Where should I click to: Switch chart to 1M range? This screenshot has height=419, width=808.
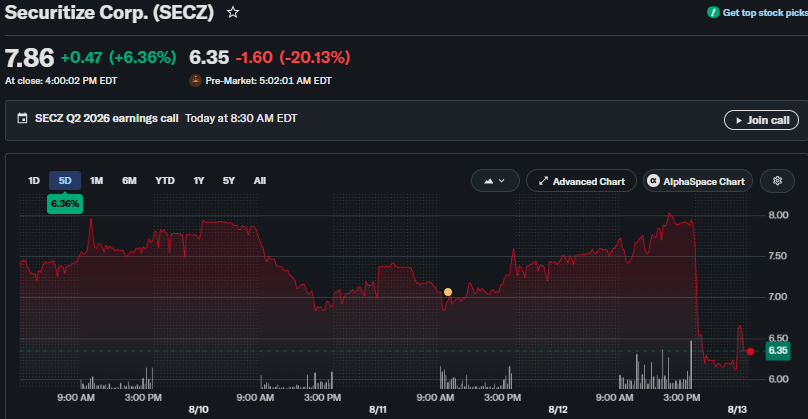[96, 181]
